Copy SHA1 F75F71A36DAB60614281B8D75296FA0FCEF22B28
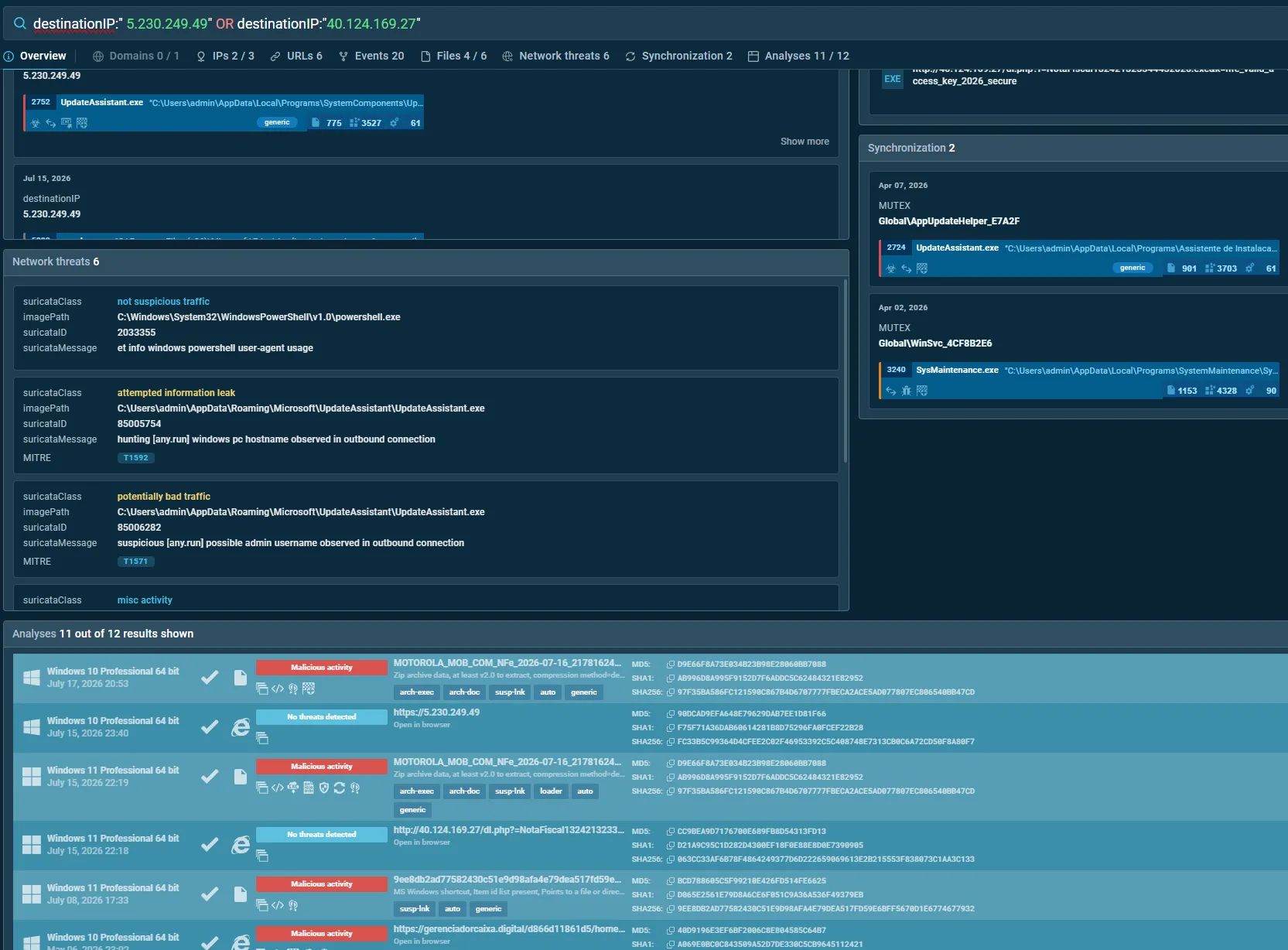This screenshot has width=1288, height=950. [x=671, y=728]
